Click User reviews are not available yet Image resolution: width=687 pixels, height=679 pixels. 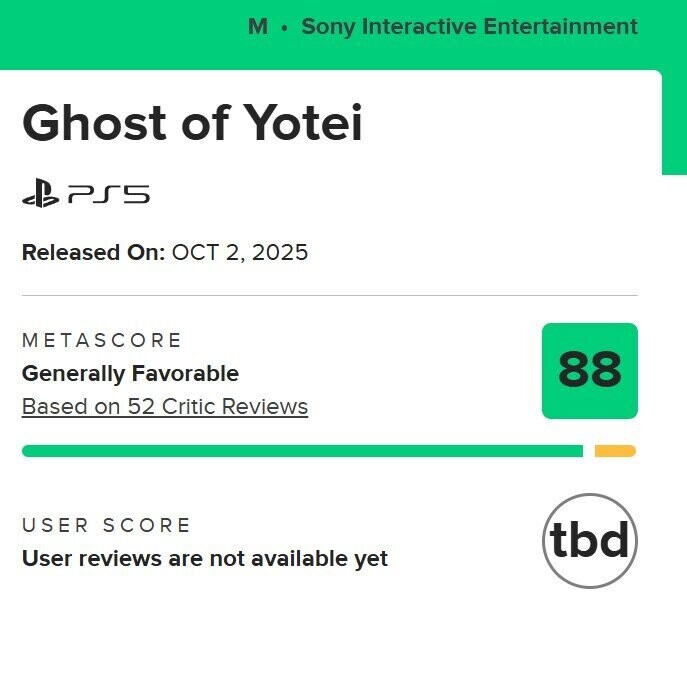coord(205,559)
